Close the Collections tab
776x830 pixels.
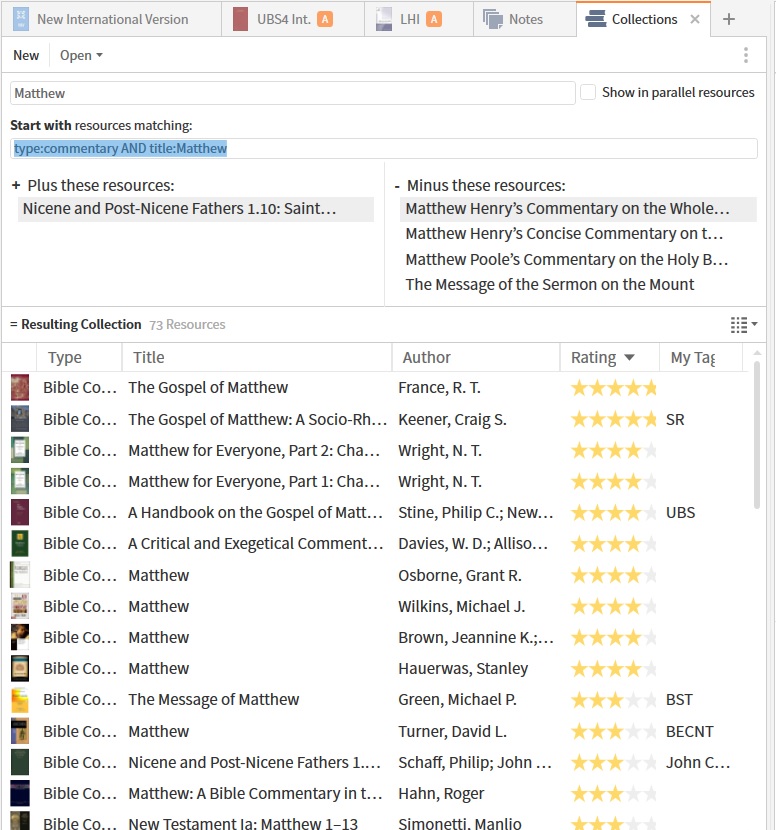coord(695,19)
